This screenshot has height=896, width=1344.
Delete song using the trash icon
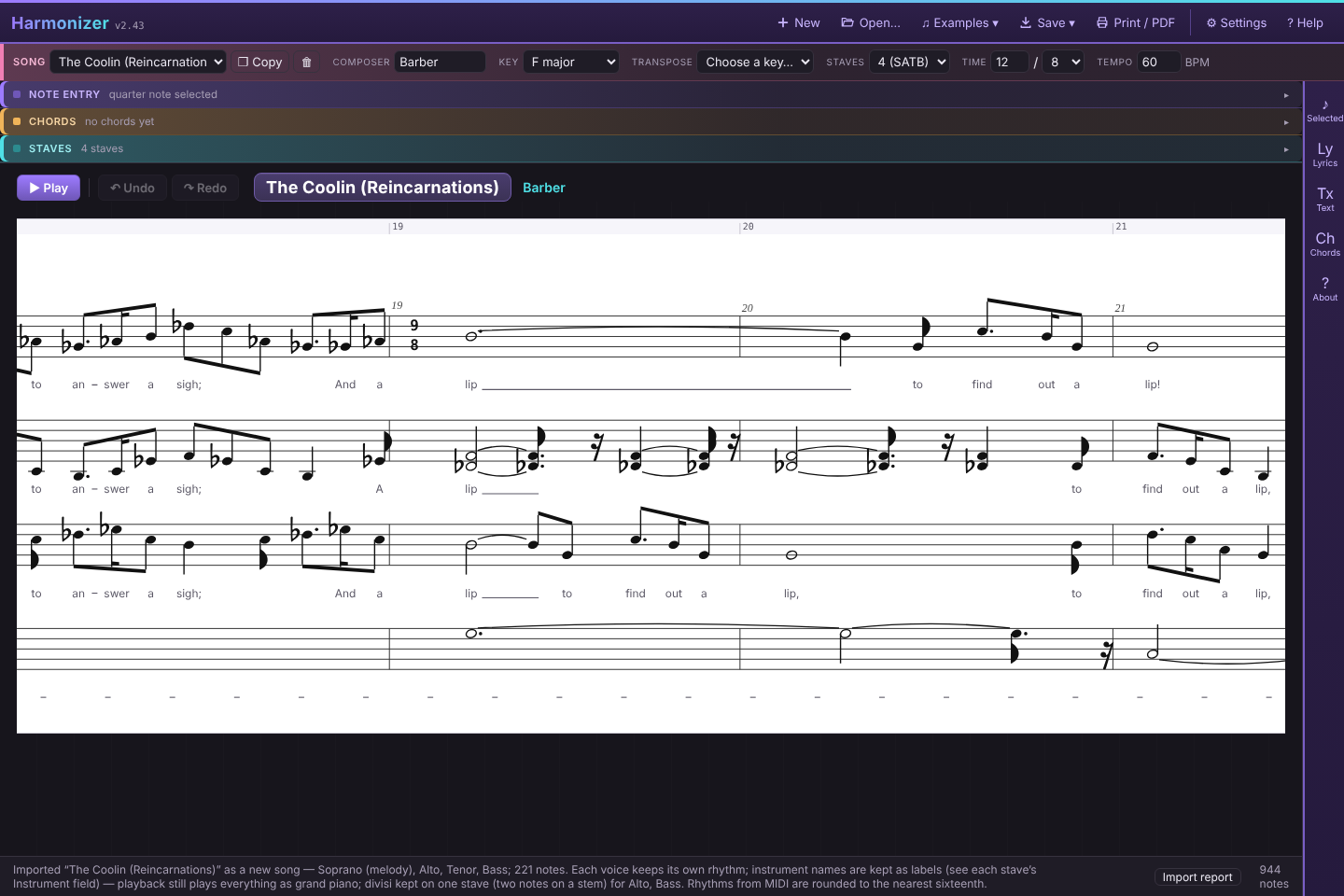(306, 63)
